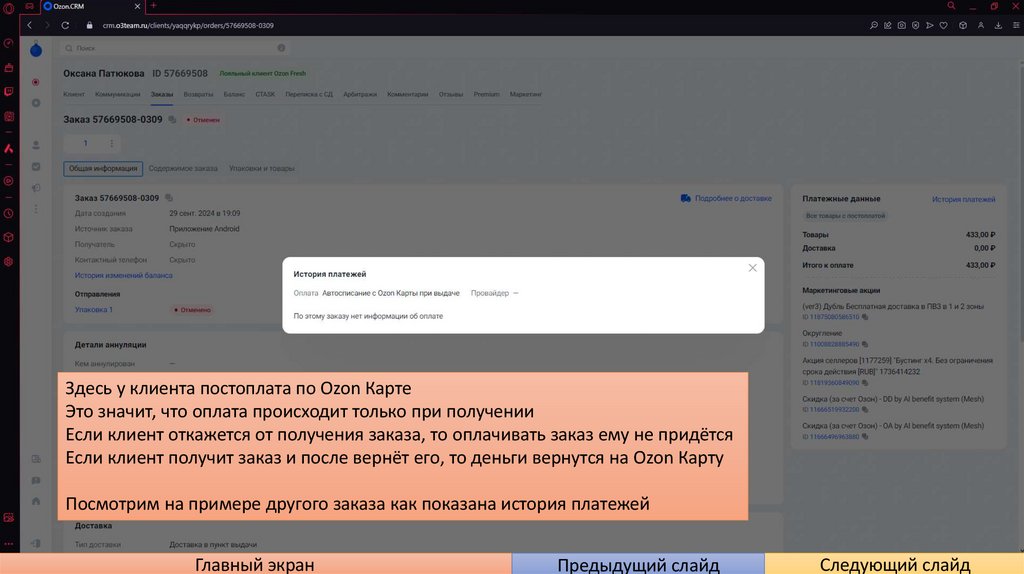Image resolution: width=1024 pixels, height=574 pixels.
Task: Open Предыдущий слайд
Action: 638,564
